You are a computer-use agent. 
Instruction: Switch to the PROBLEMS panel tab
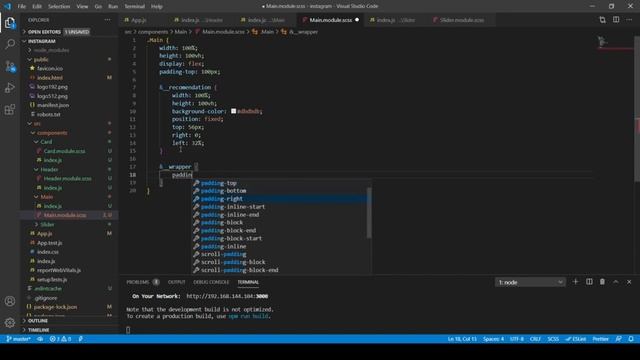[138, 282]
